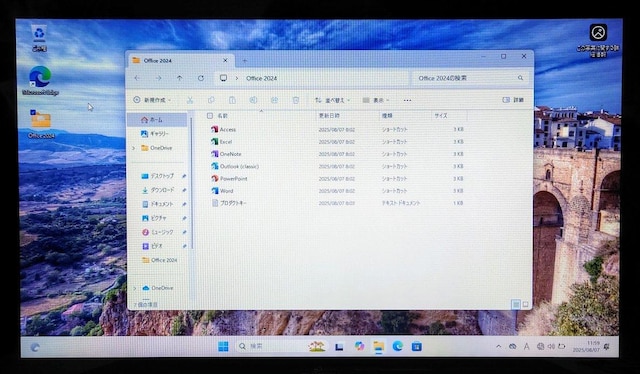The image size is (640, 374).
Task: Show hidden system tray icons
Action: click(498, 347)
